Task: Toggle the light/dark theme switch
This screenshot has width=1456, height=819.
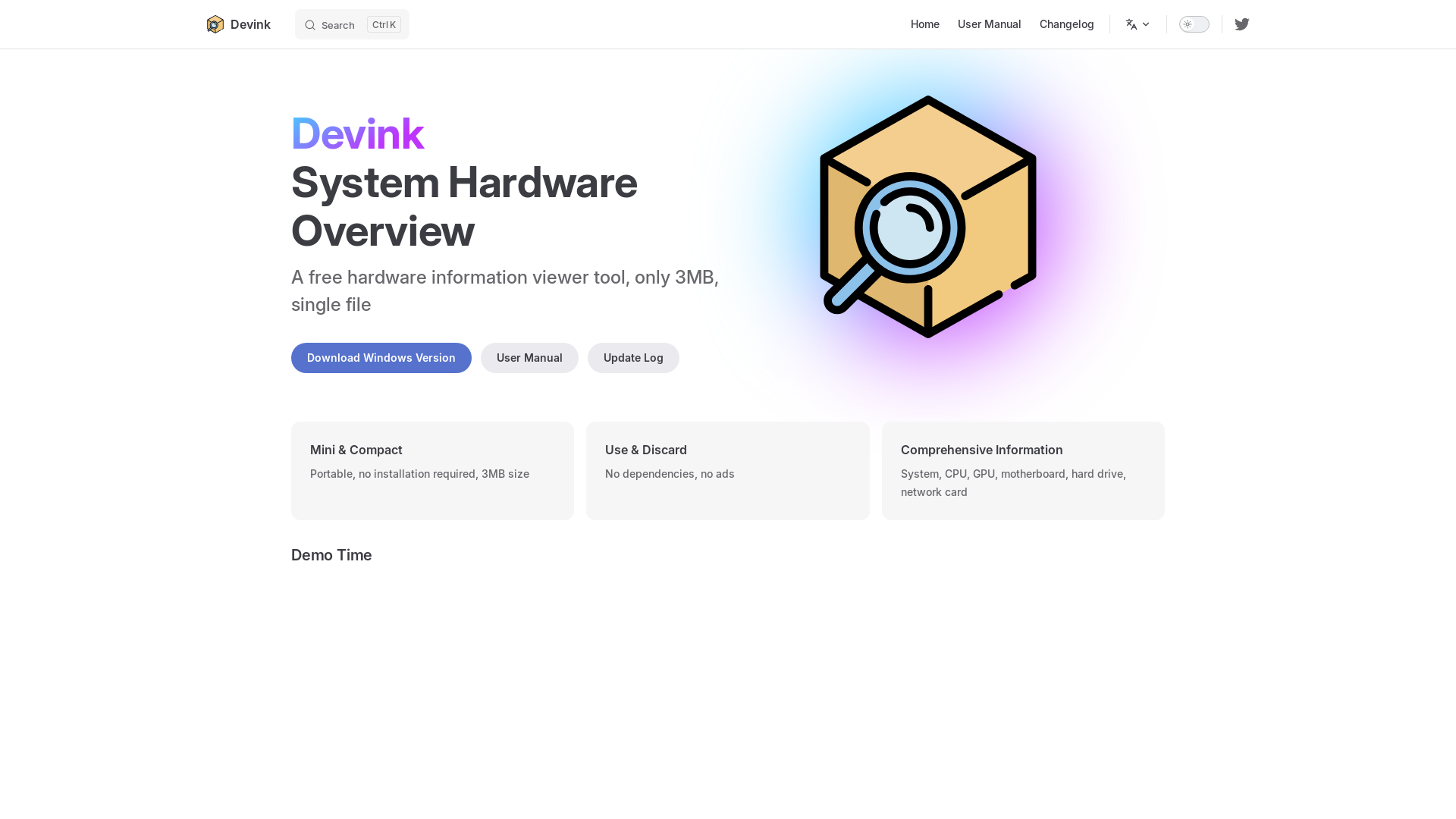Action: point(1194,24)
